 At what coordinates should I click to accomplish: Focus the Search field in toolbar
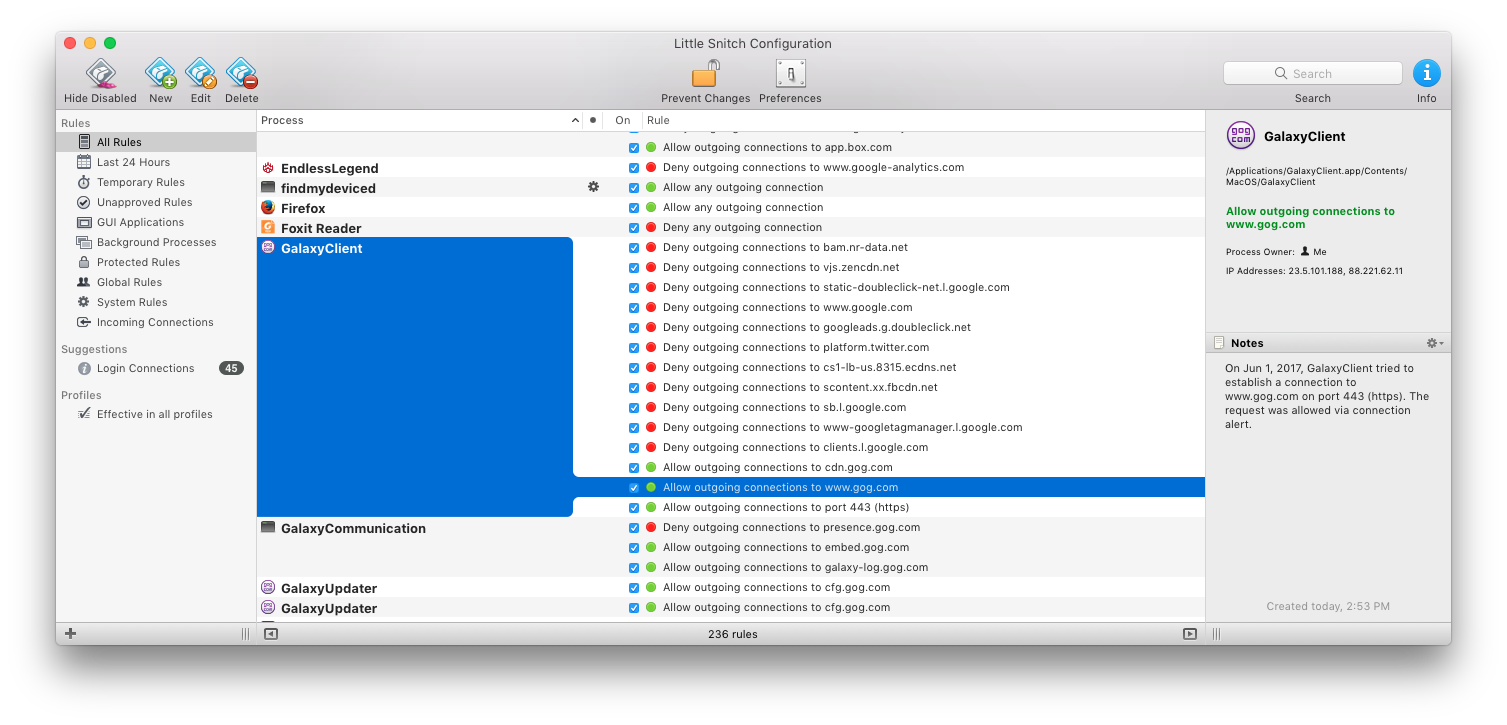pyautogui.click(x=1312, y=73)
